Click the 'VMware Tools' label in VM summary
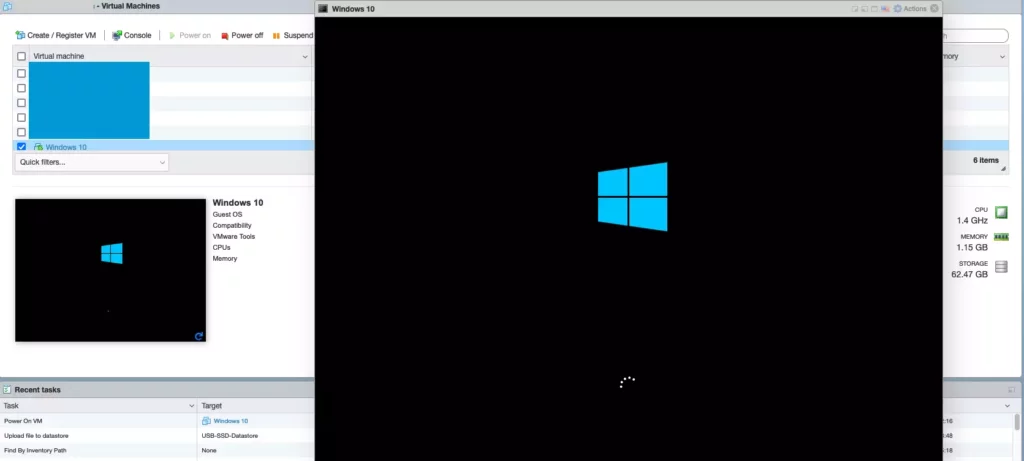Viewport: 1024px width, 461px height. tap(234, 236)
